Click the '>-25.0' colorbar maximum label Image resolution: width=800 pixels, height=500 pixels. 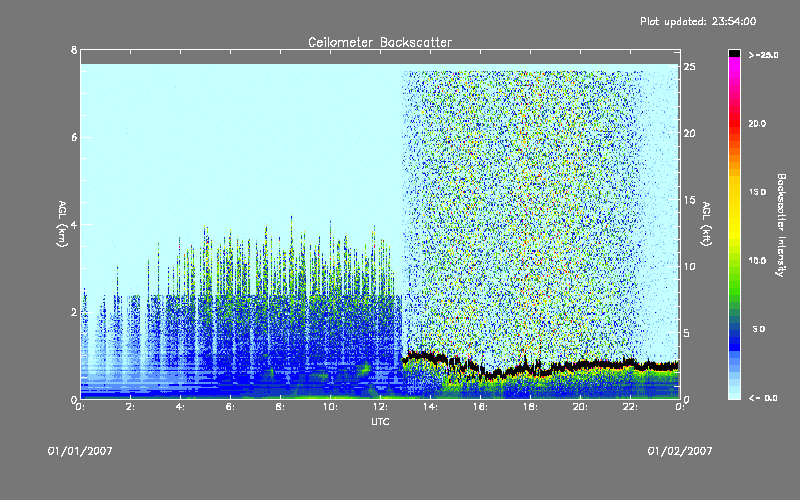pyautogui.click(x=763, y=55)
